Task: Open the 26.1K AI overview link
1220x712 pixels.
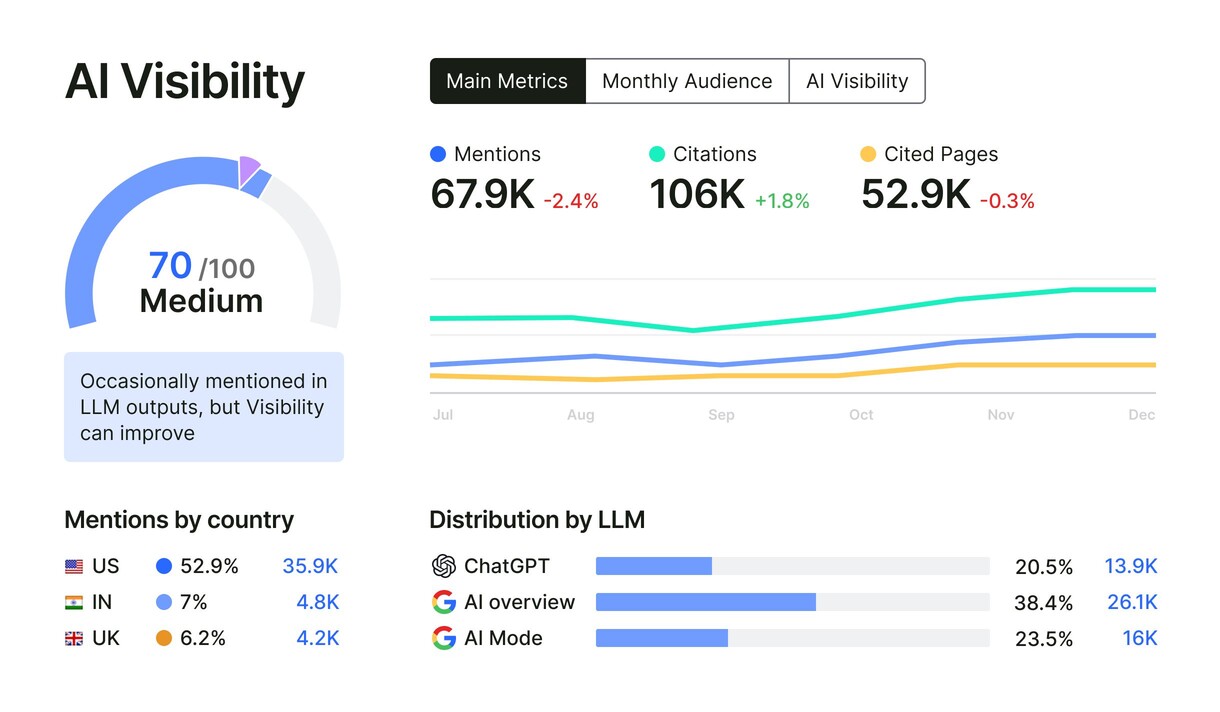Action: coord(1132,602)
